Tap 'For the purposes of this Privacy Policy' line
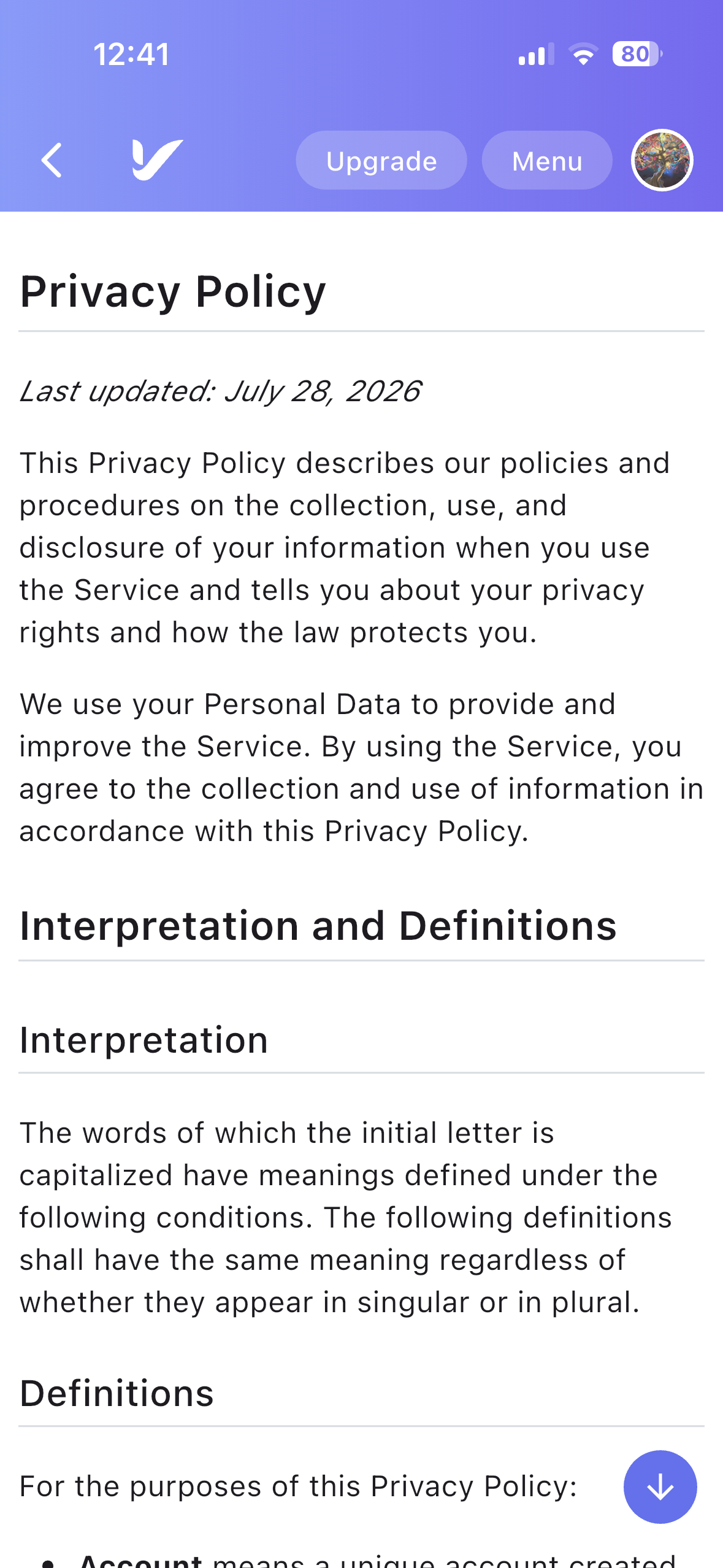Viewport: 723px width, 1568px height. (299, 1486)
